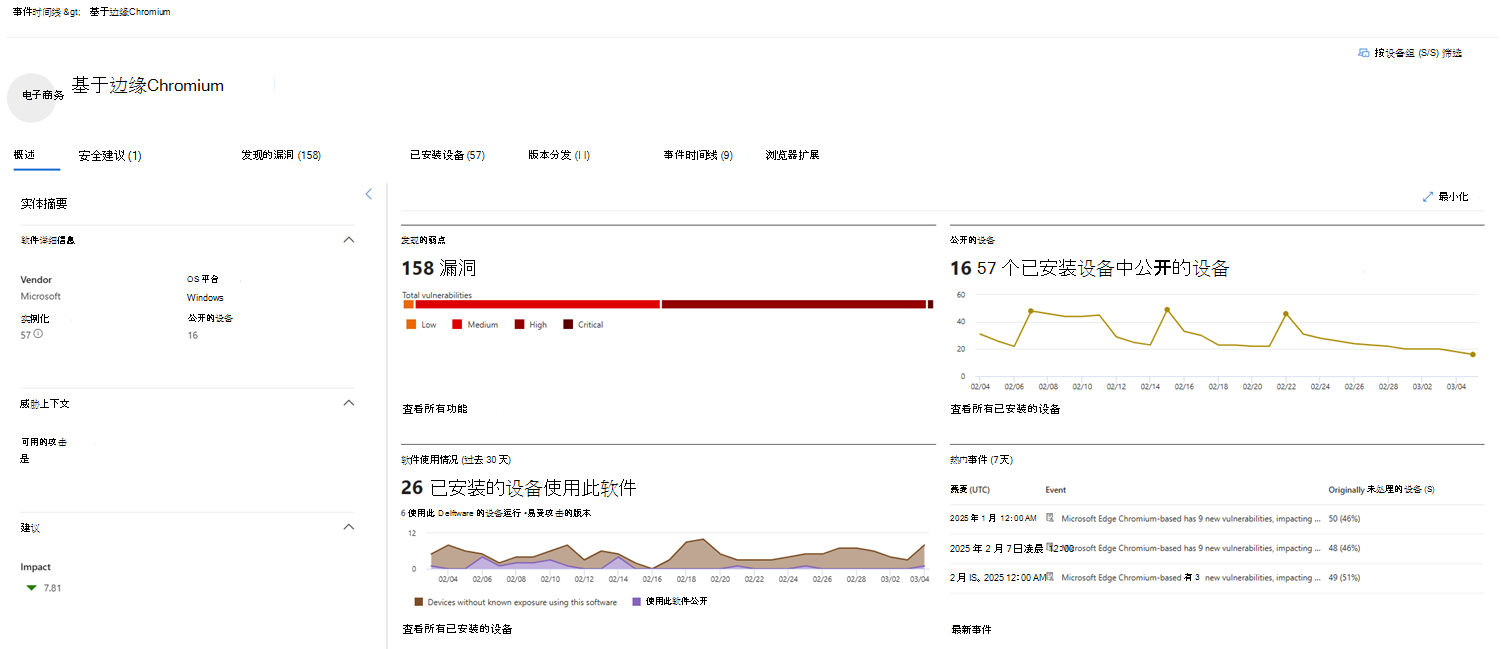The image size is (1501, 649).
Task: Open view all installed devices link under software usage
Action: click(457, 629)
